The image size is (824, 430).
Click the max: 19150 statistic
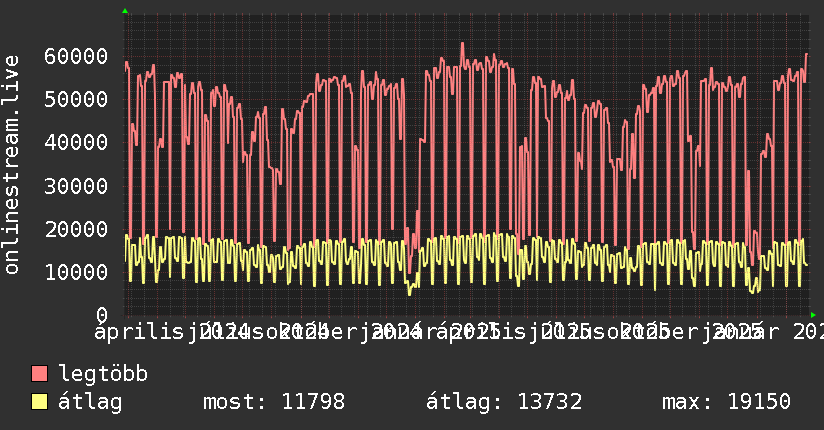pyautogui.click(x=726, y=402)
